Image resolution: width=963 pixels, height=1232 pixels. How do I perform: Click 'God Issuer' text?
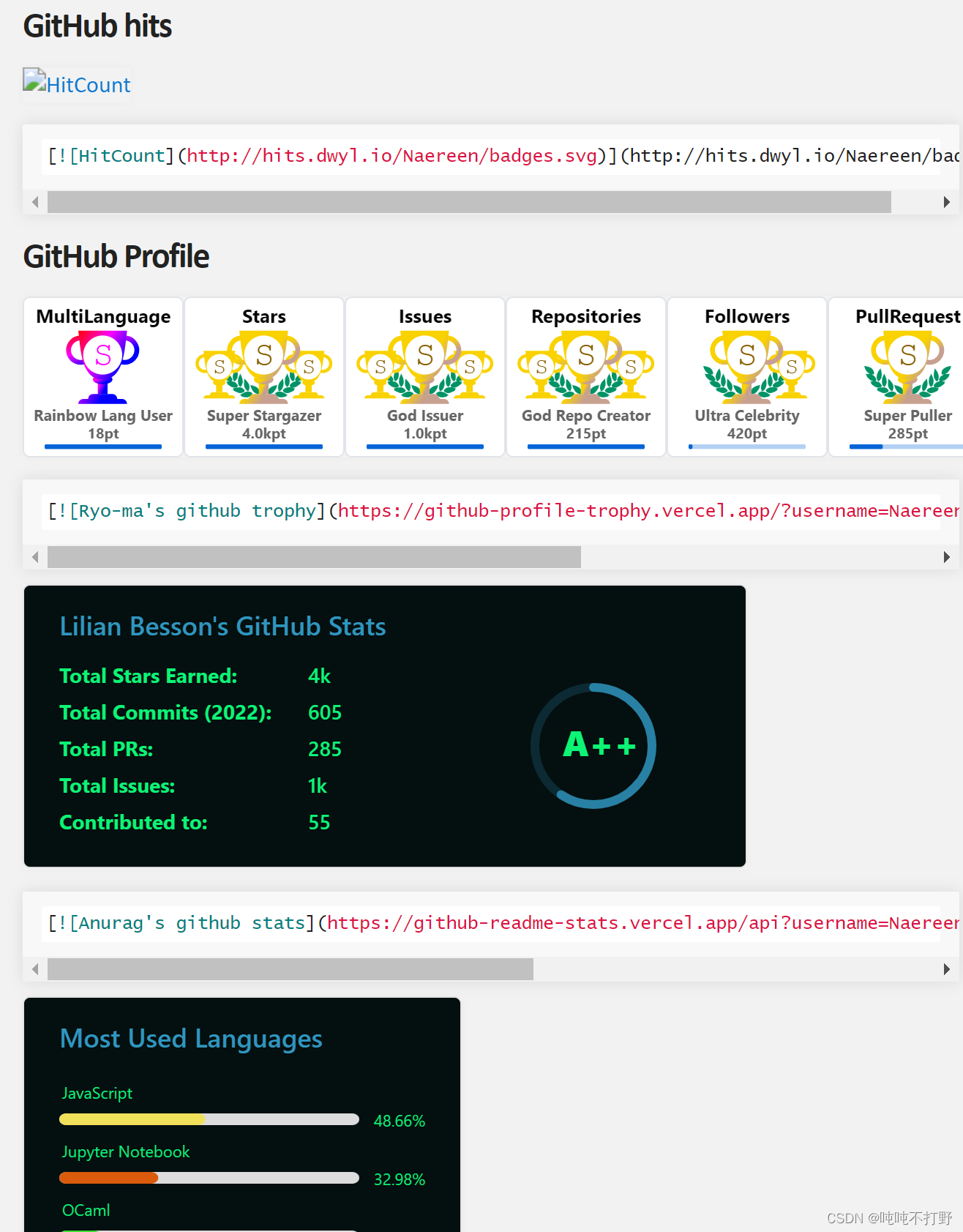point(425,416)
